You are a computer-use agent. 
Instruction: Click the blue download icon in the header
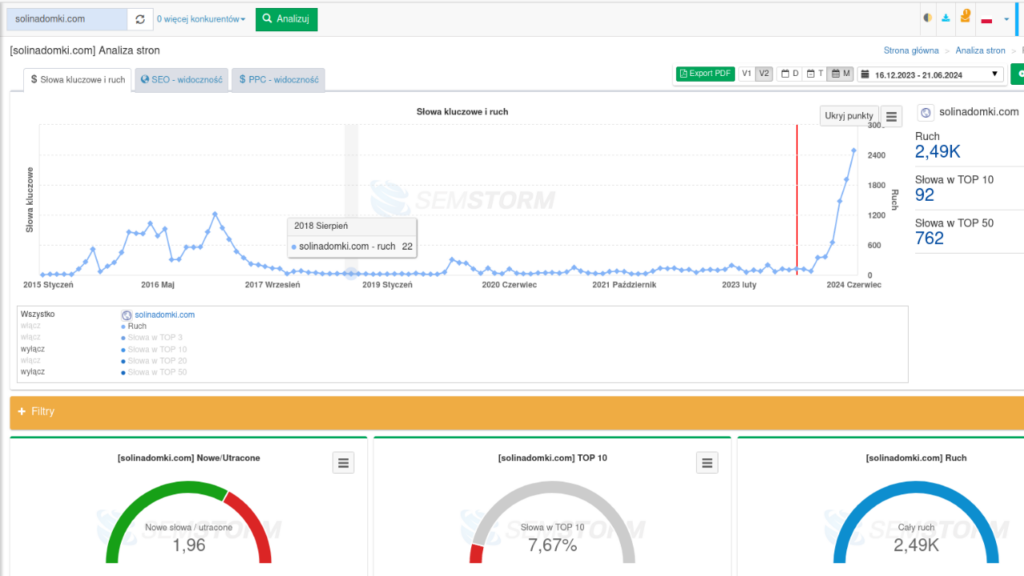tap(946, 18)
